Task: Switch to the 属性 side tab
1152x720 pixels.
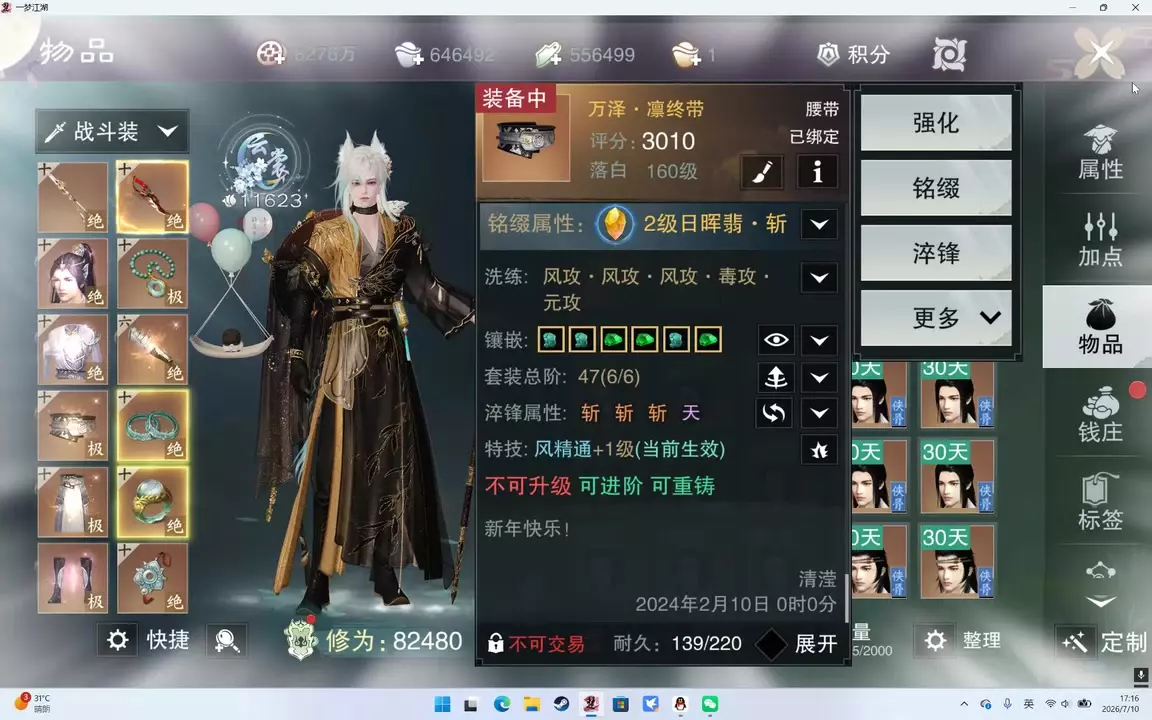Action: (x=1100, y=153)
